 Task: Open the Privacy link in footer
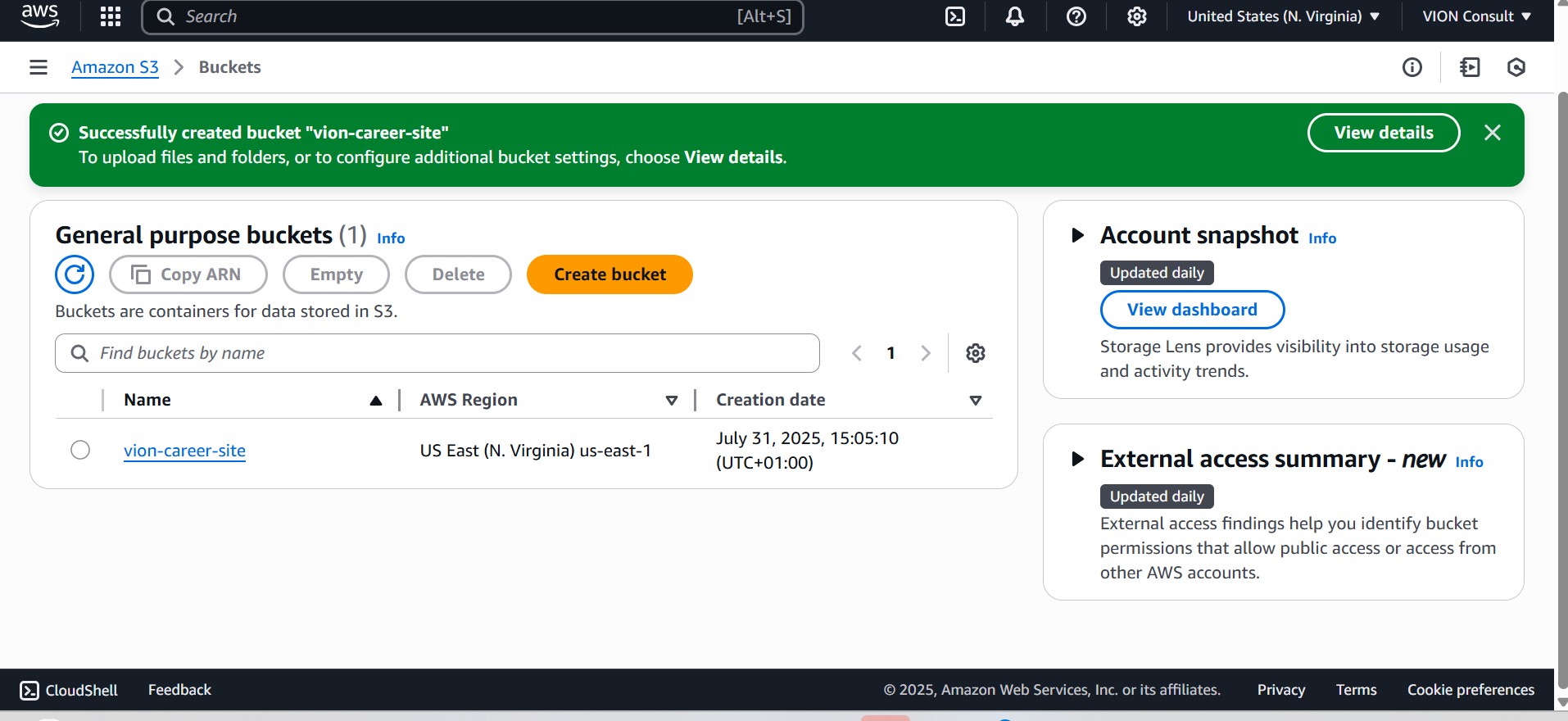tap(1281, 690)
